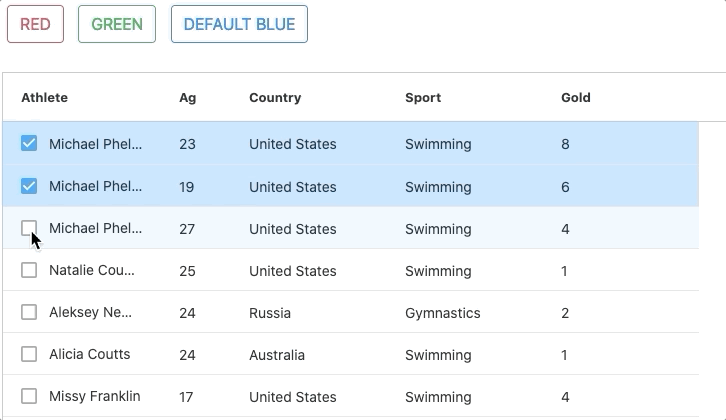Uncheck the age 19 Michael Phelps row

coord(29,186)
